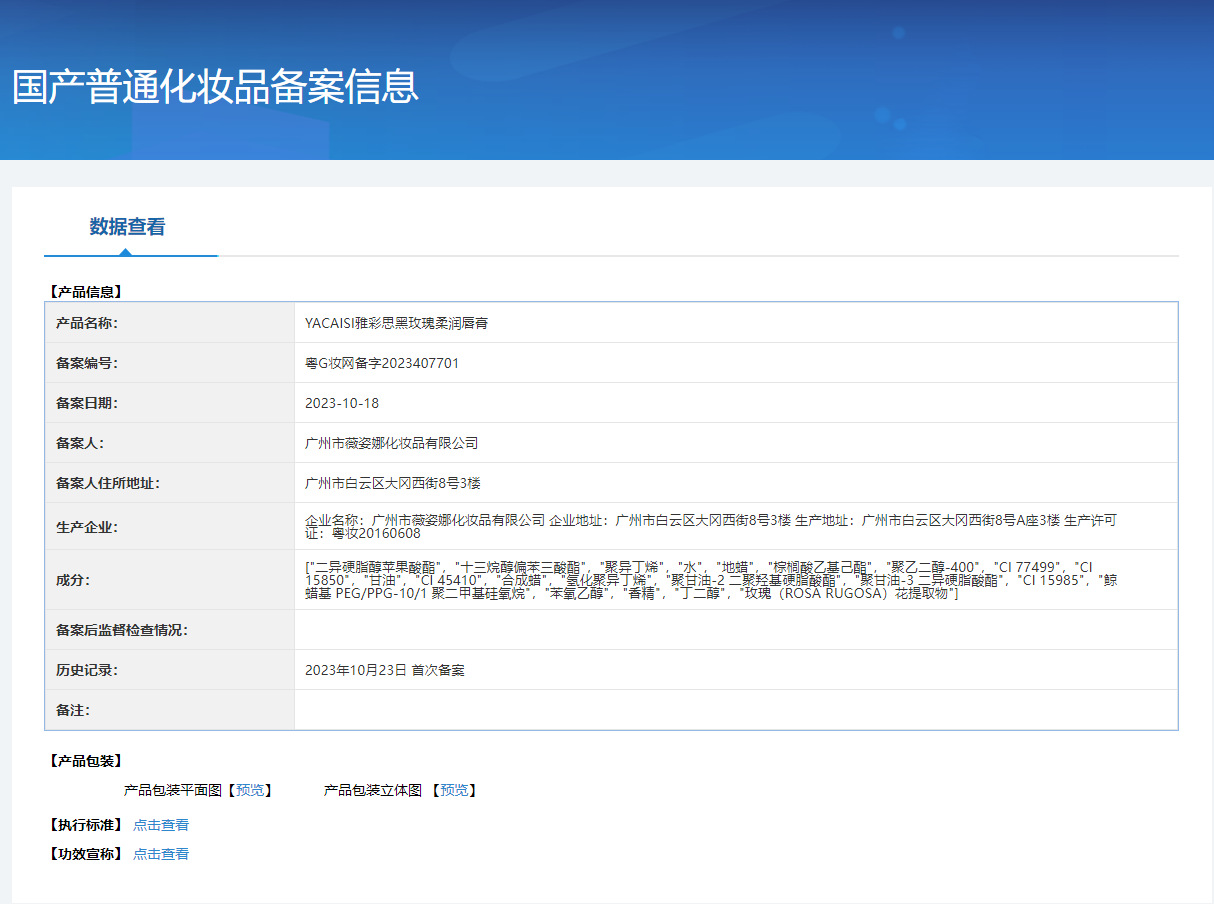Preview 产品包装立体图 via 预览 link
Screen dimensions: 1214x904
point(454,790)
